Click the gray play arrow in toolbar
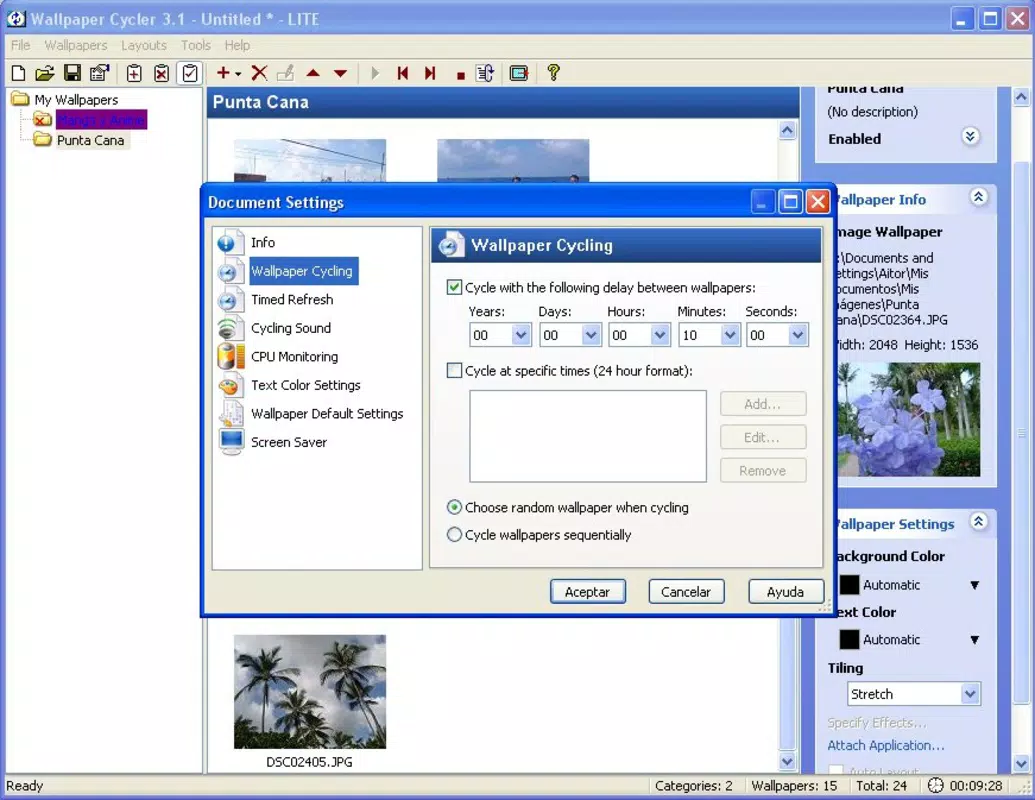The height and width of the screenshot is (800, 1035). pyautogui.click(x=376, y=73)
